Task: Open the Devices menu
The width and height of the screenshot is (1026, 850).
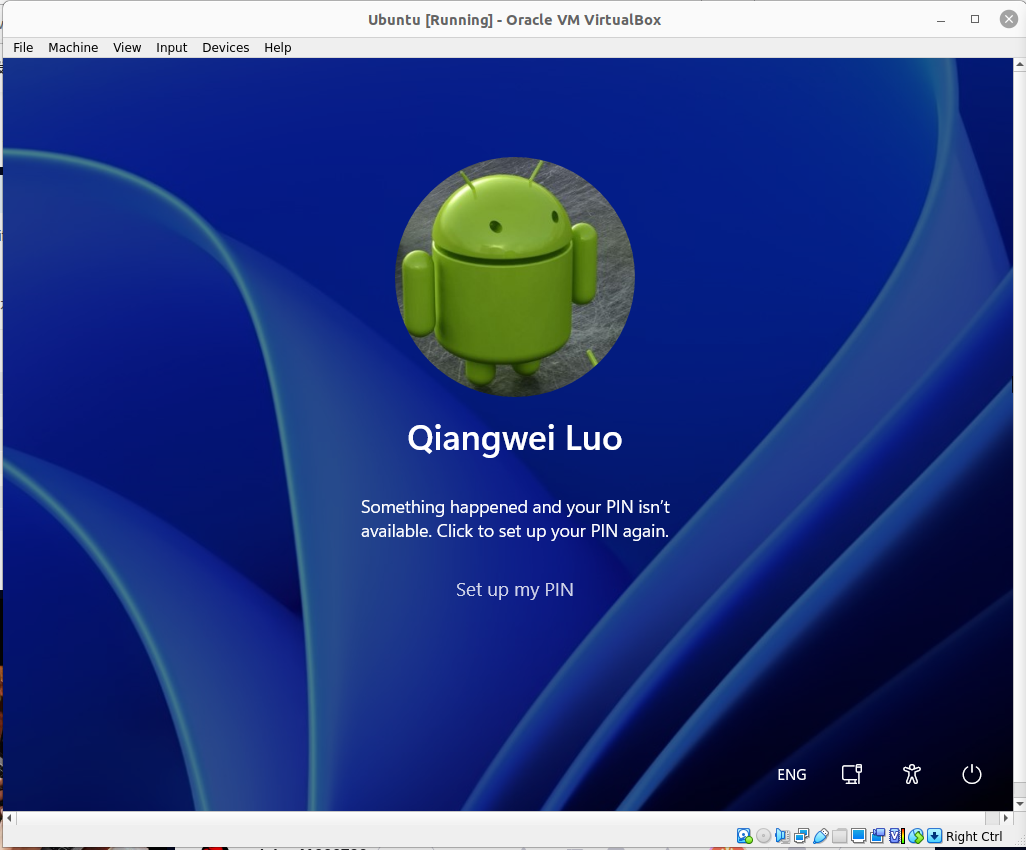Action: click(226, 48)
